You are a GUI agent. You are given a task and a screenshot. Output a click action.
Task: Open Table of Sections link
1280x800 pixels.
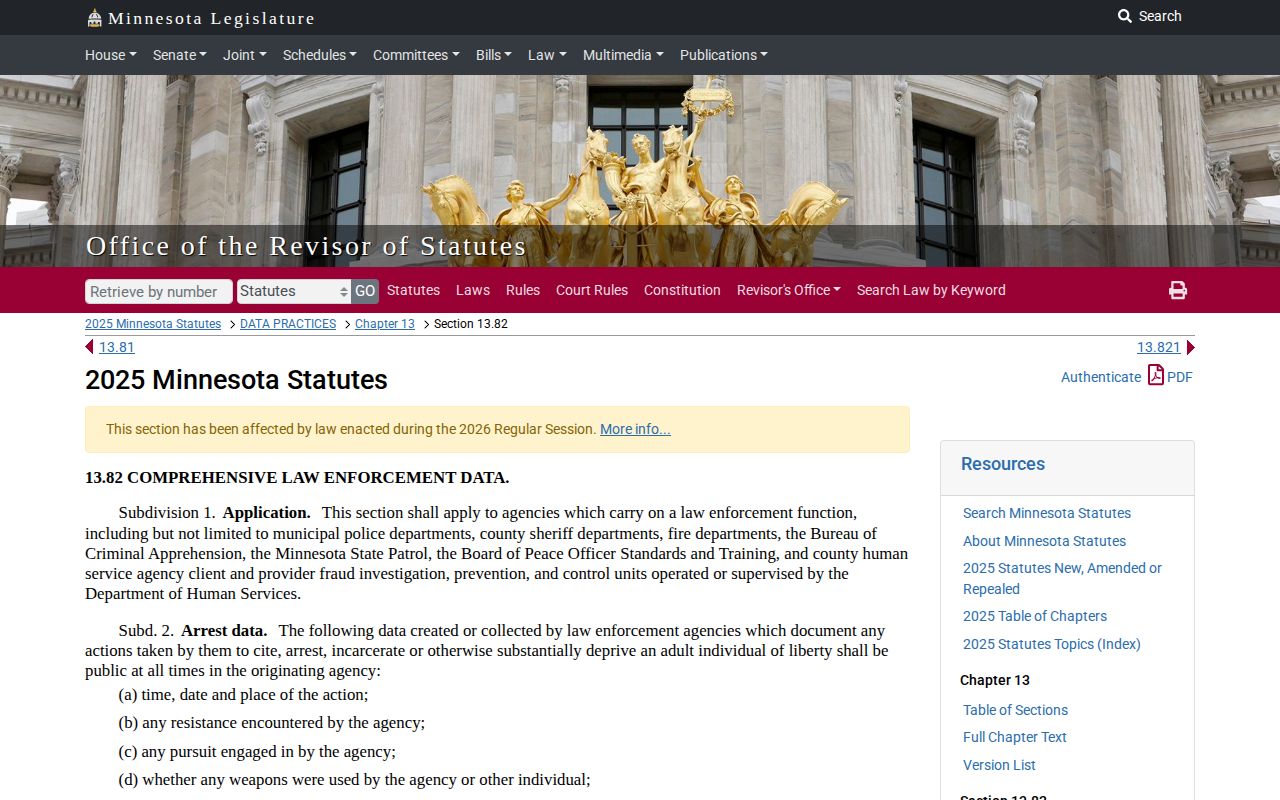click(1015, 710)
